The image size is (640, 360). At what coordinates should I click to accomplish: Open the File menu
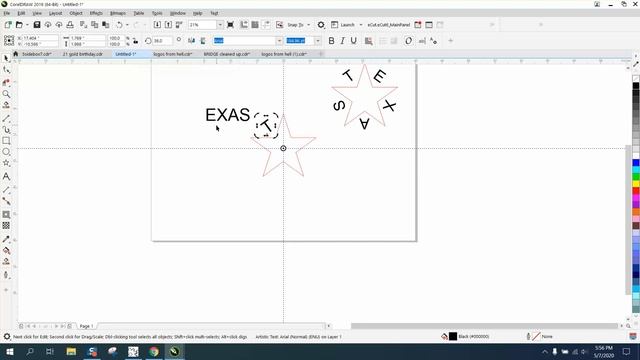pyautogui.click(x=7, y=13)
